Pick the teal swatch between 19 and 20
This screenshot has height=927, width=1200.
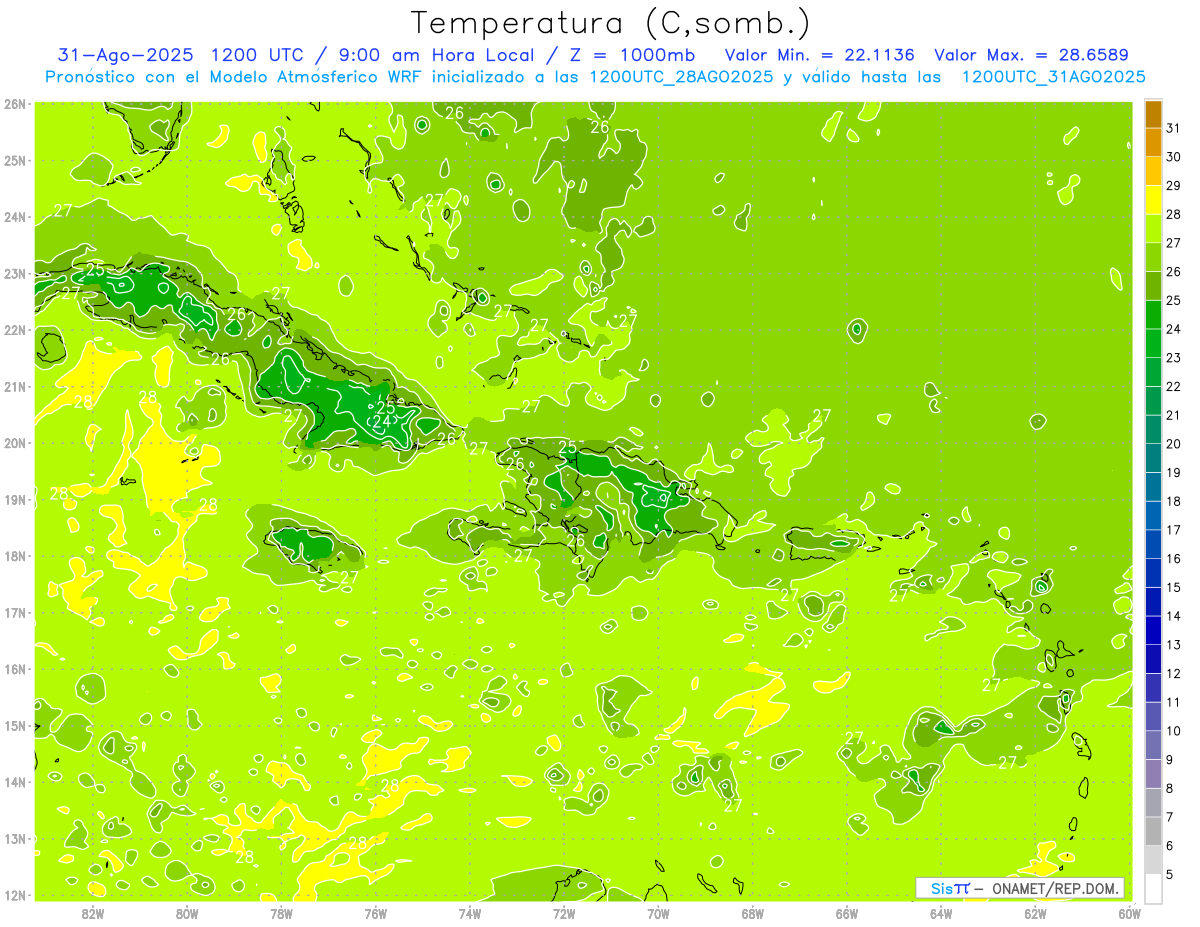point(1153,458)
